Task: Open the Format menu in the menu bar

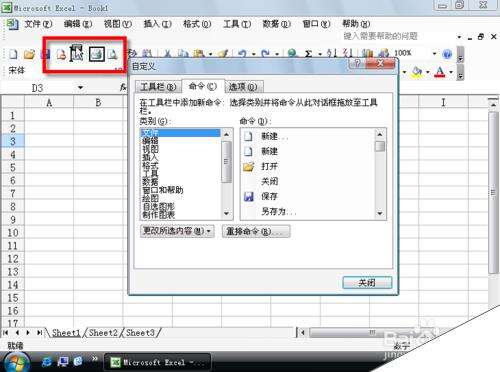Action: [x=197, y=24]
